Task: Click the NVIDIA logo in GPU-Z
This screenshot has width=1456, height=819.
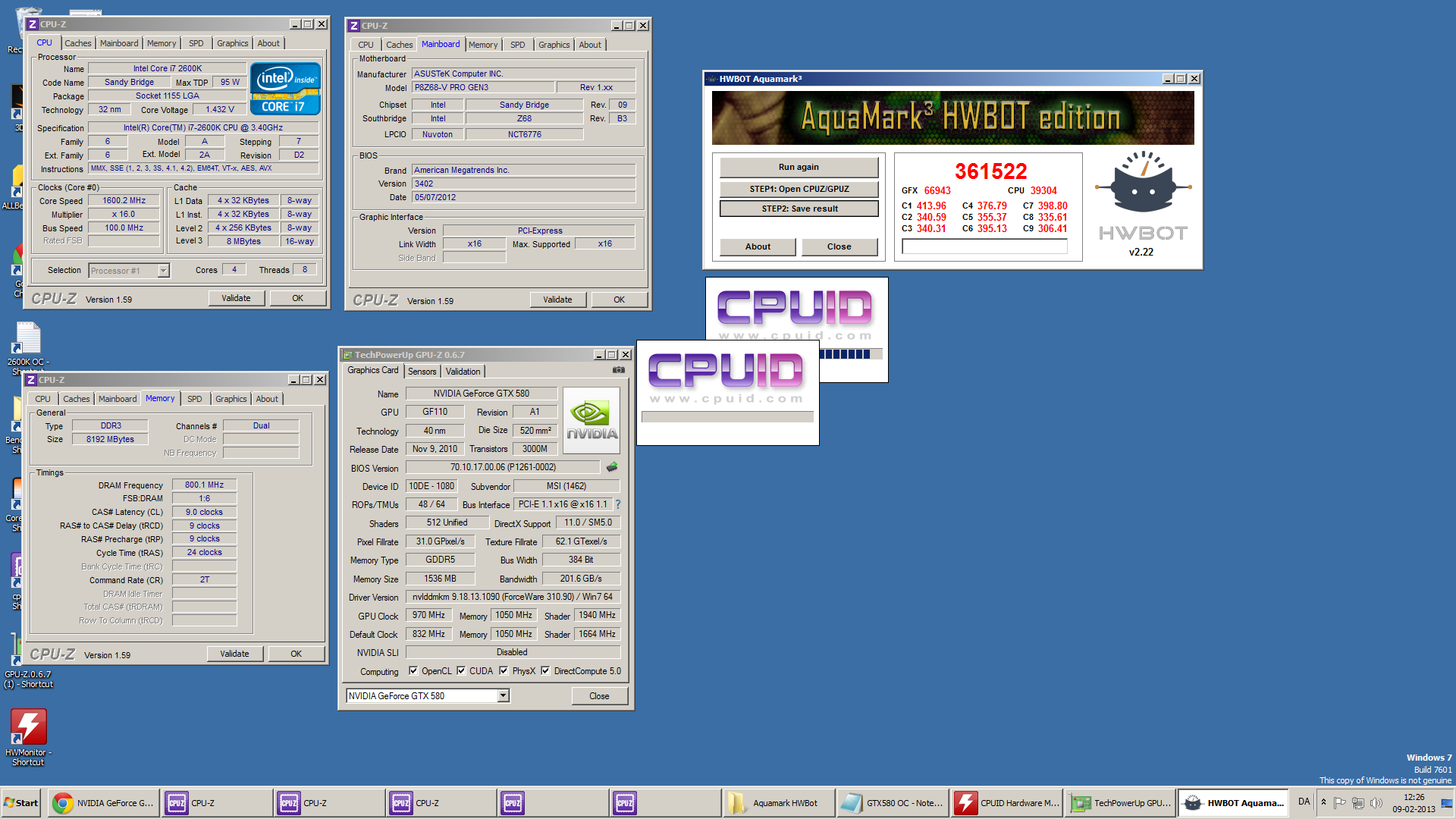Action: (x=591, y=420)
